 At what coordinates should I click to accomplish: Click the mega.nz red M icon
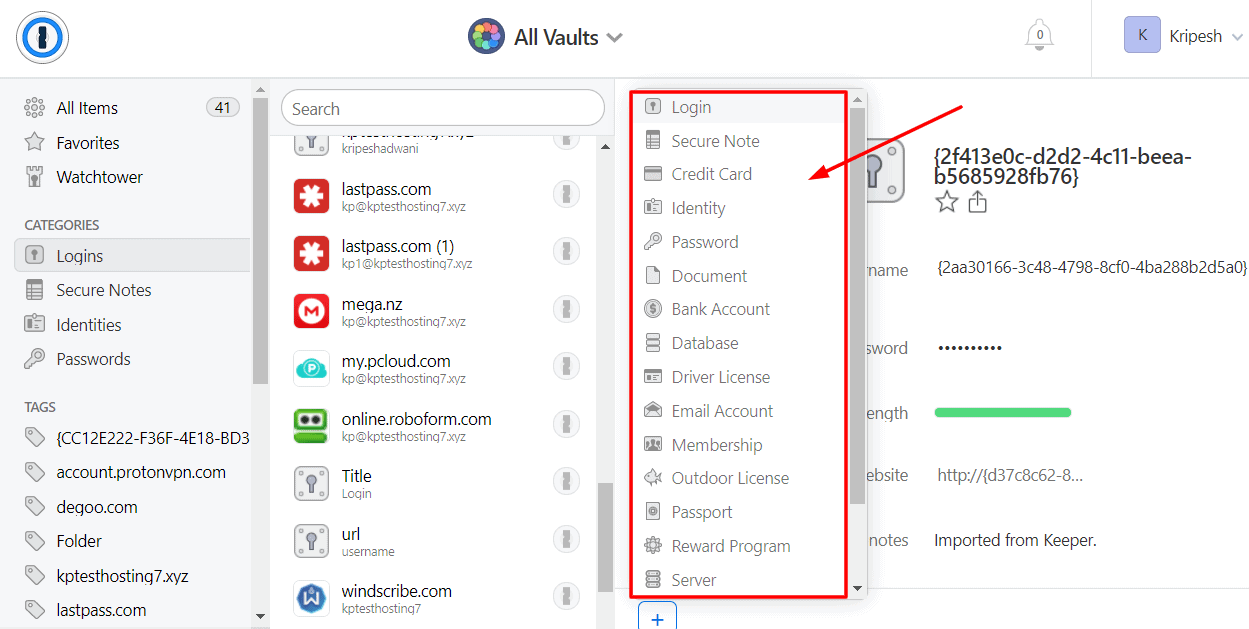click(312, 311)
